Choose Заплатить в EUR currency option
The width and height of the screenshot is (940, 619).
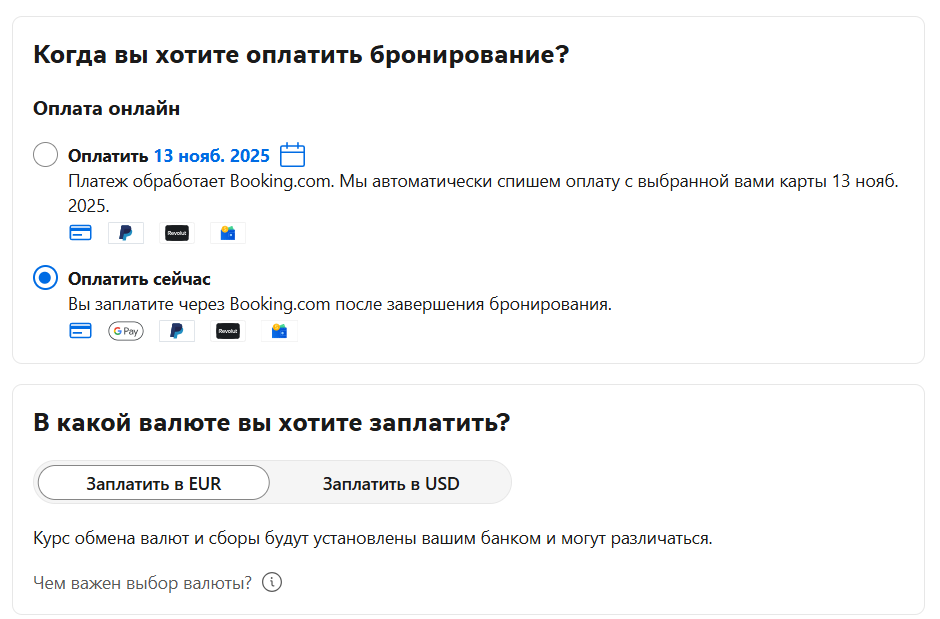click(x=154, y=483)
